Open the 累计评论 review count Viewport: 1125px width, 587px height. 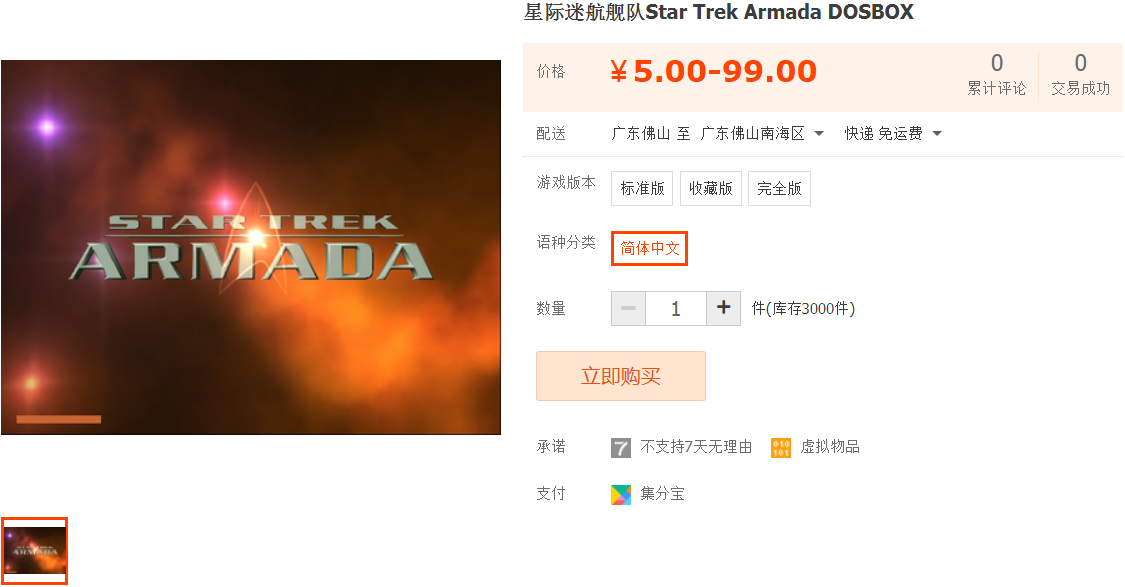(x=997, y=74)
